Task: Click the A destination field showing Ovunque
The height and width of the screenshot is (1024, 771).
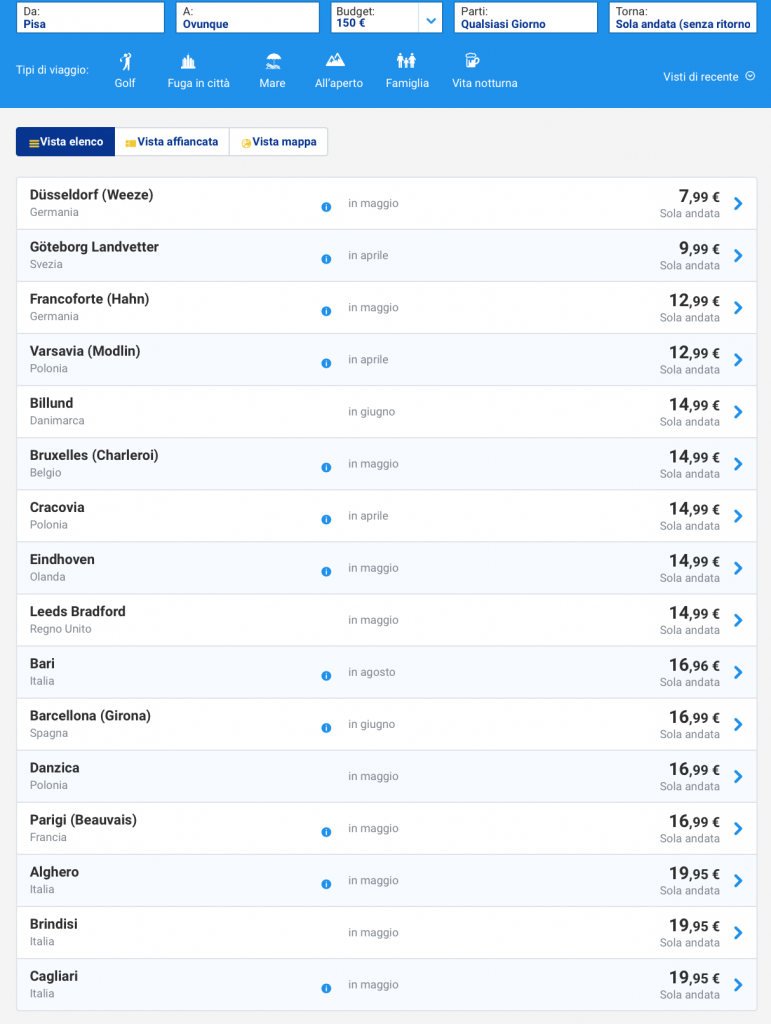Action: [248, 18]
